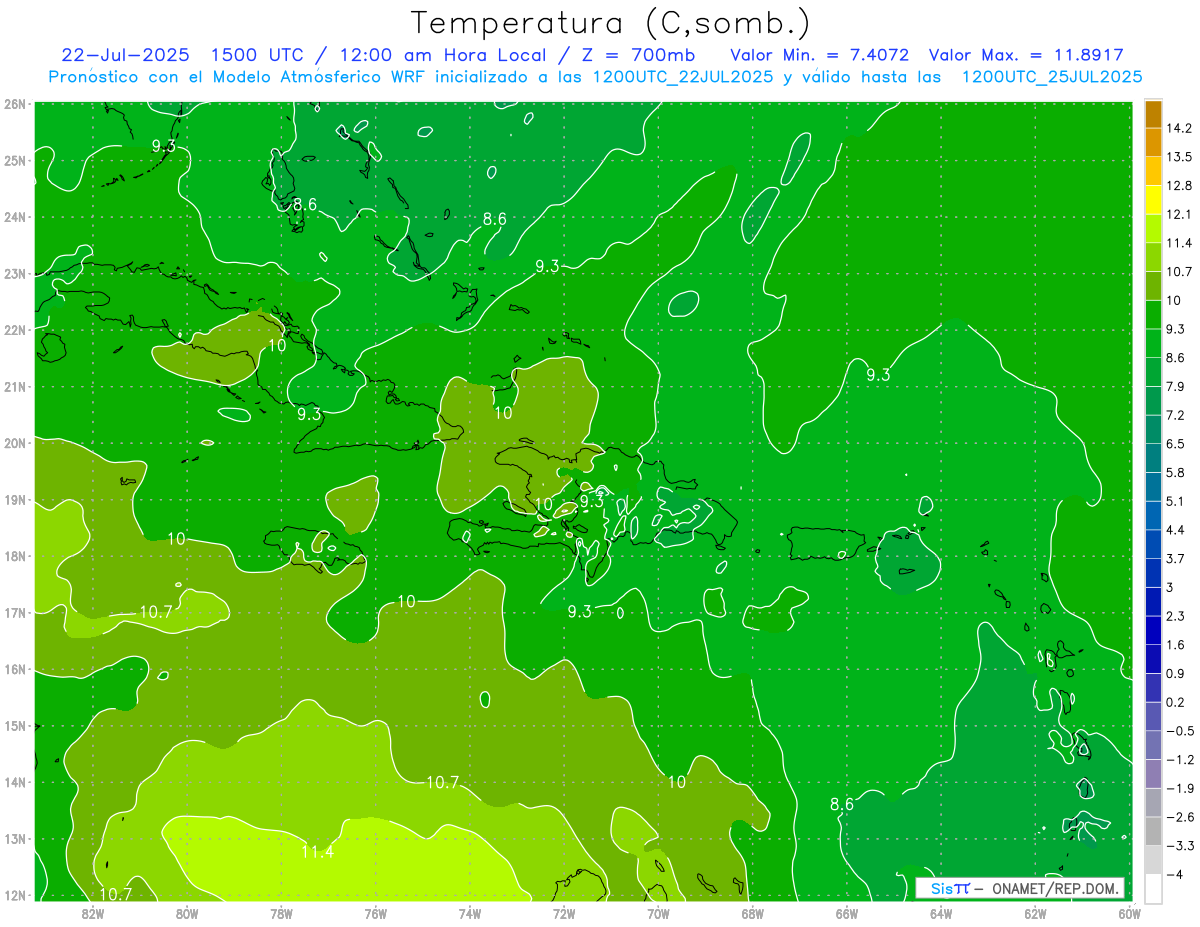The image size is (1200, 927).
Task: Click the gray swatch between -2.6 and -3.3
Action: point(1153,831)
